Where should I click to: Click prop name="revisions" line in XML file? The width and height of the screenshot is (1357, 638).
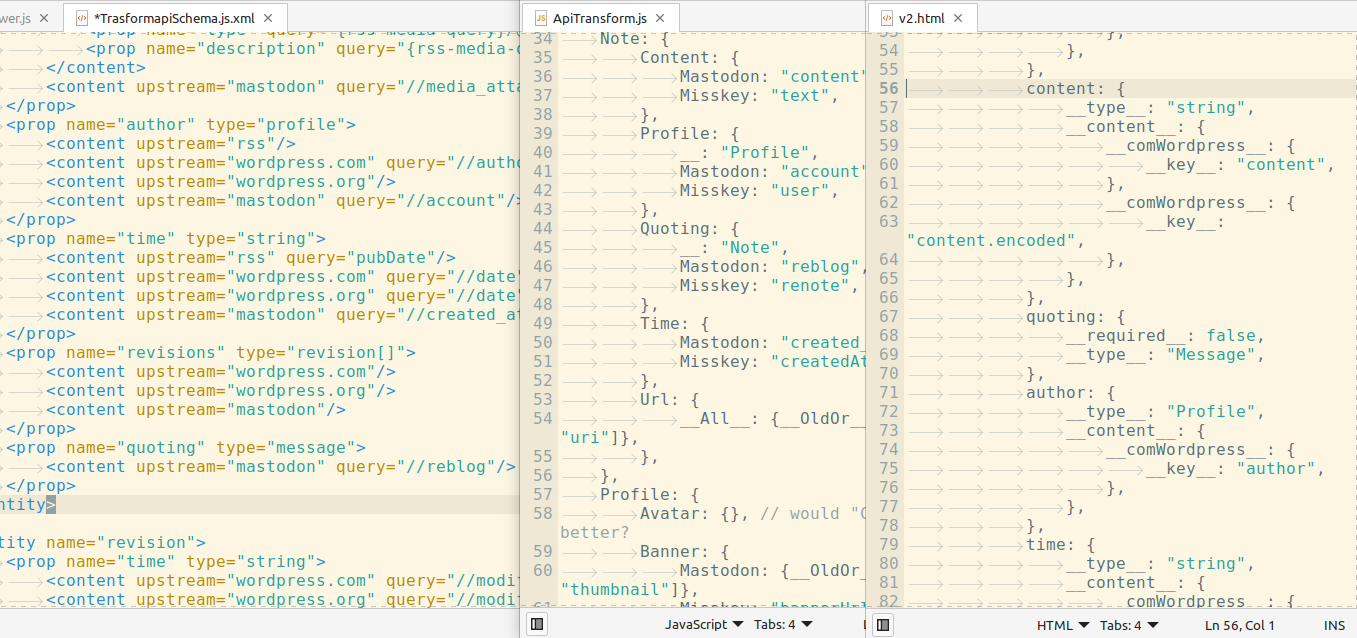pos(211,353)
